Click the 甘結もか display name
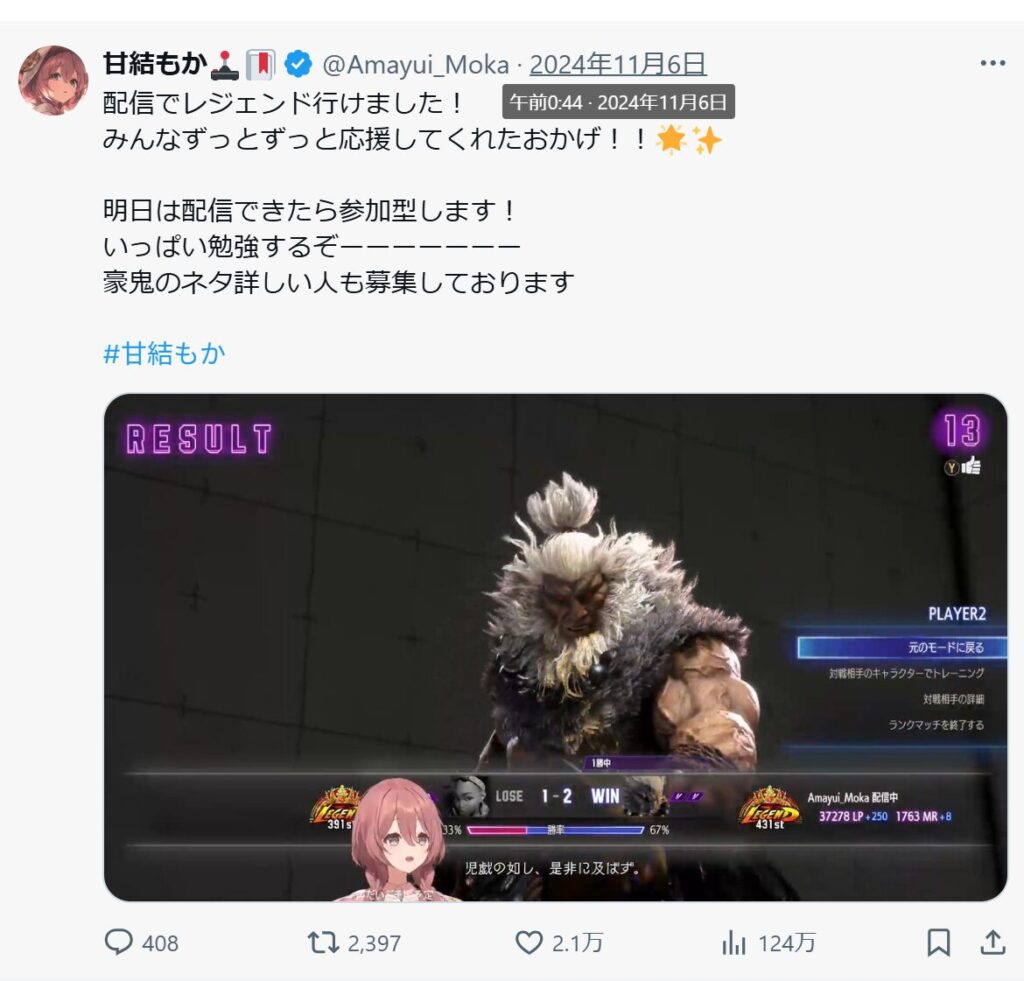The width and height of the screenshot is (1024, 981). [155, 64]
